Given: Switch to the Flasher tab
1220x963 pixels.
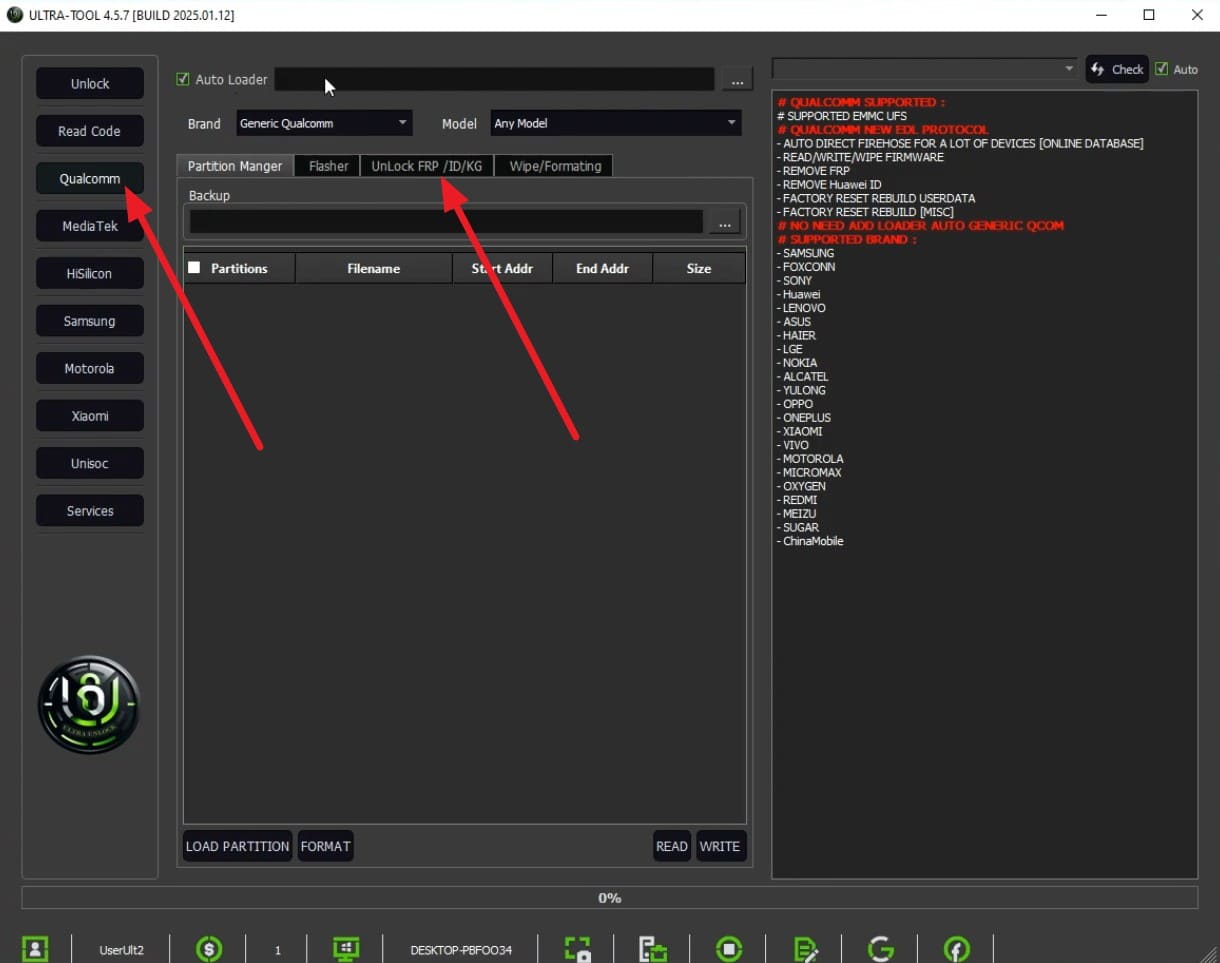Looking at the screenshot, I should point(328,166).
